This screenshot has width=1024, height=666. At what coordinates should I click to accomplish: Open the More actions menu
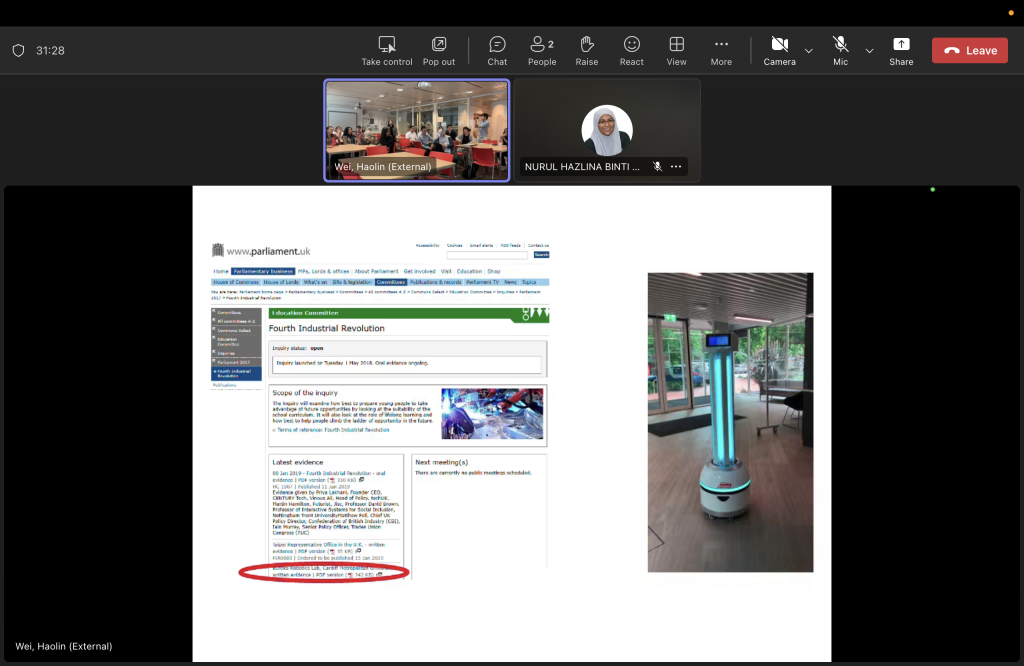coord(721,51)
